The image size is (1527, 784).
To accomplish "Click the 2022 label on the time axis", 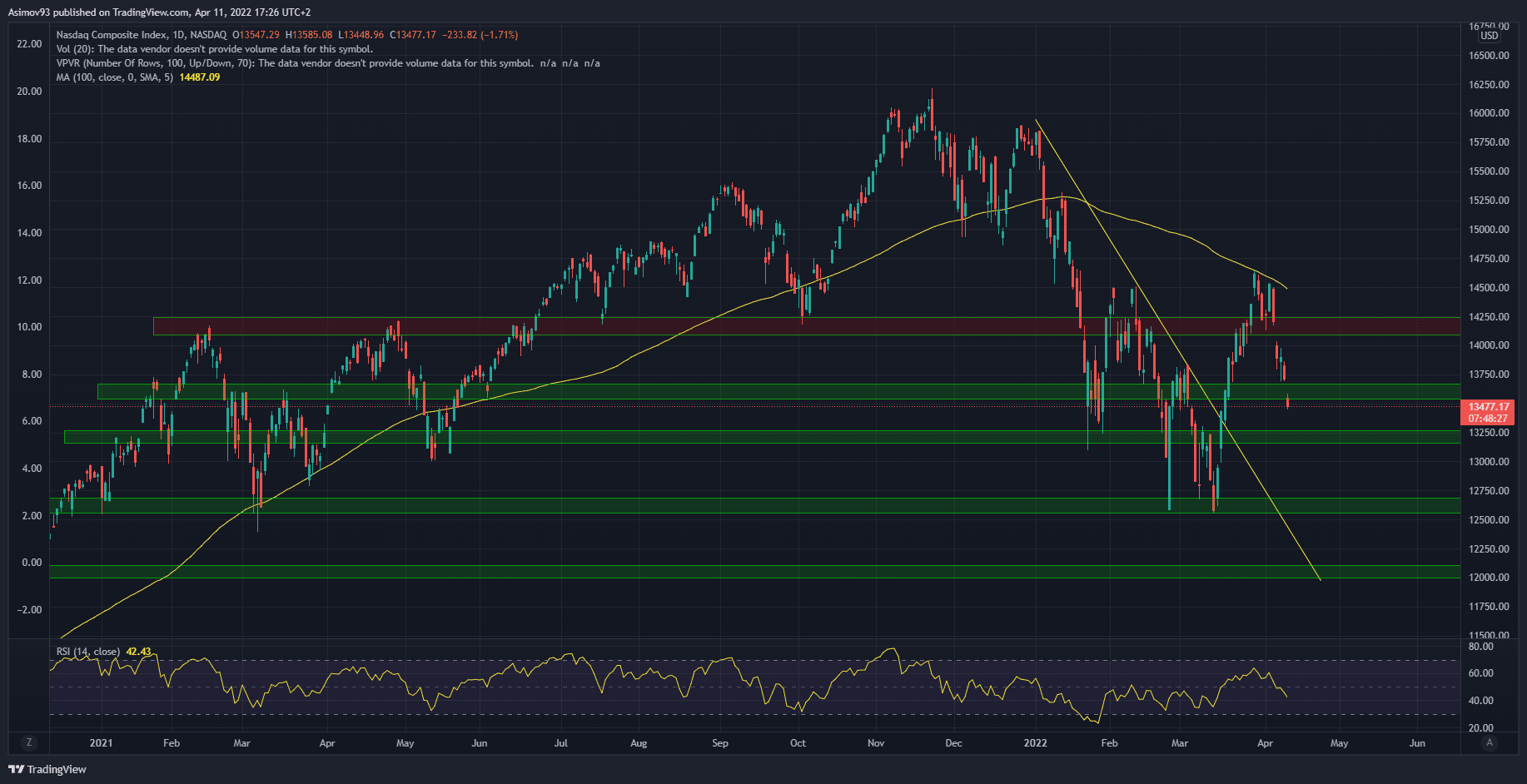I will (x=1035, y=743).
